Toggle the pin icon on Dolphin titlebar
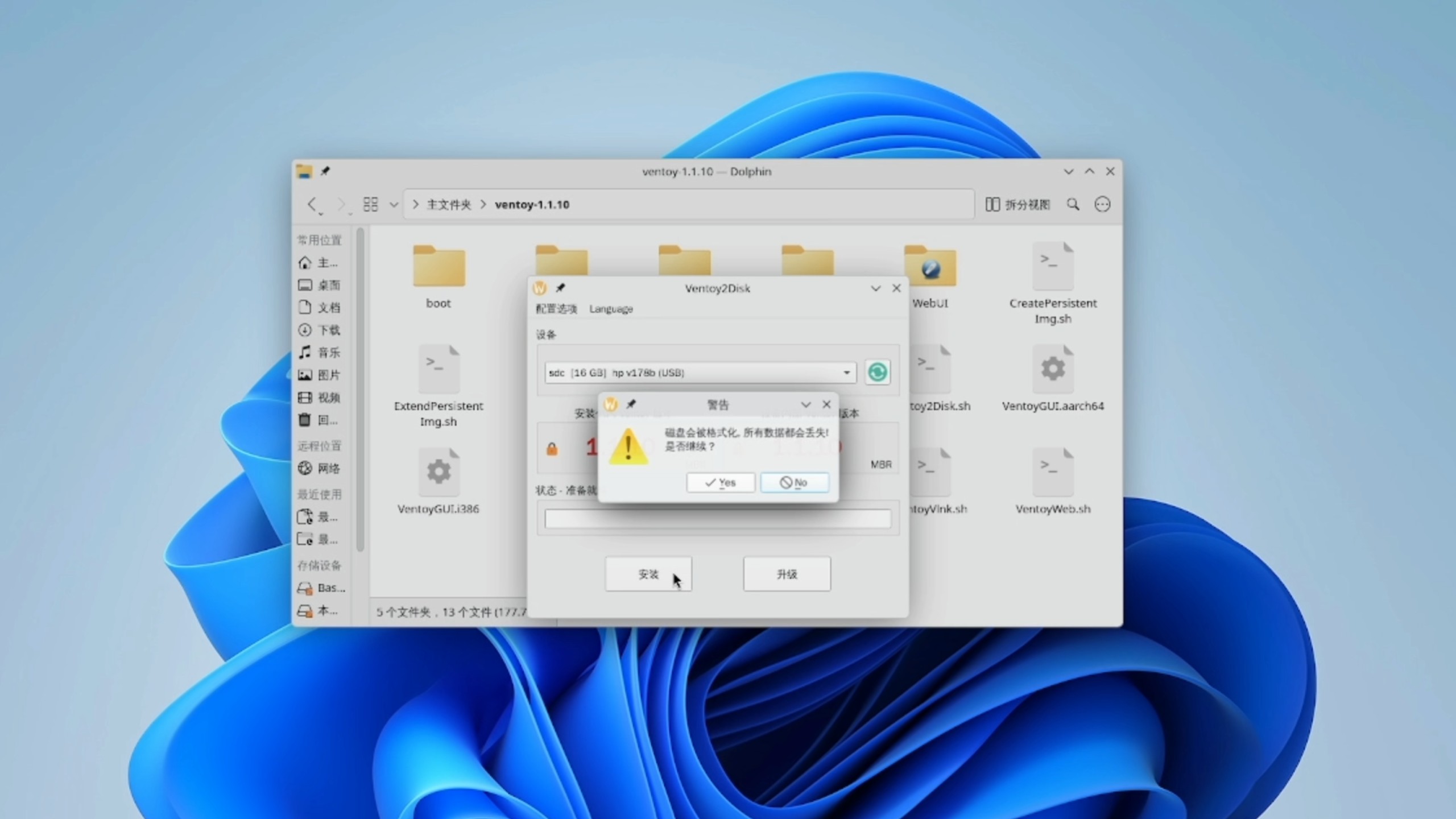1456x819 pixels. [325, 171]
